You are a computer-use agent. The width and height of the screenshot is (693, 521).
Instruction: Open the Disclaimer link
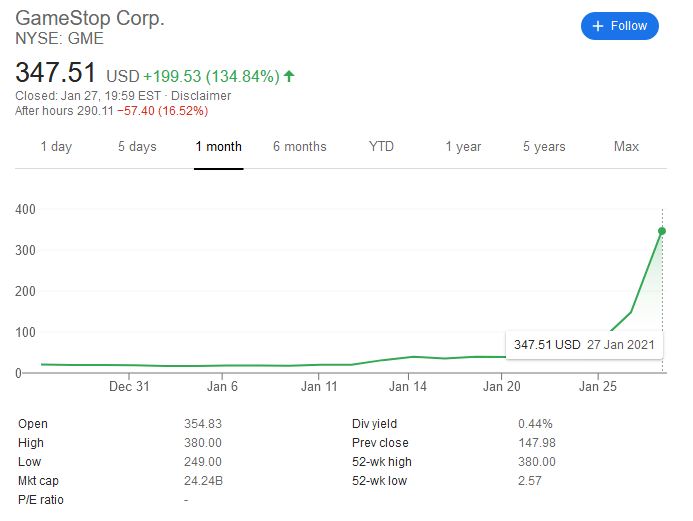201,95
